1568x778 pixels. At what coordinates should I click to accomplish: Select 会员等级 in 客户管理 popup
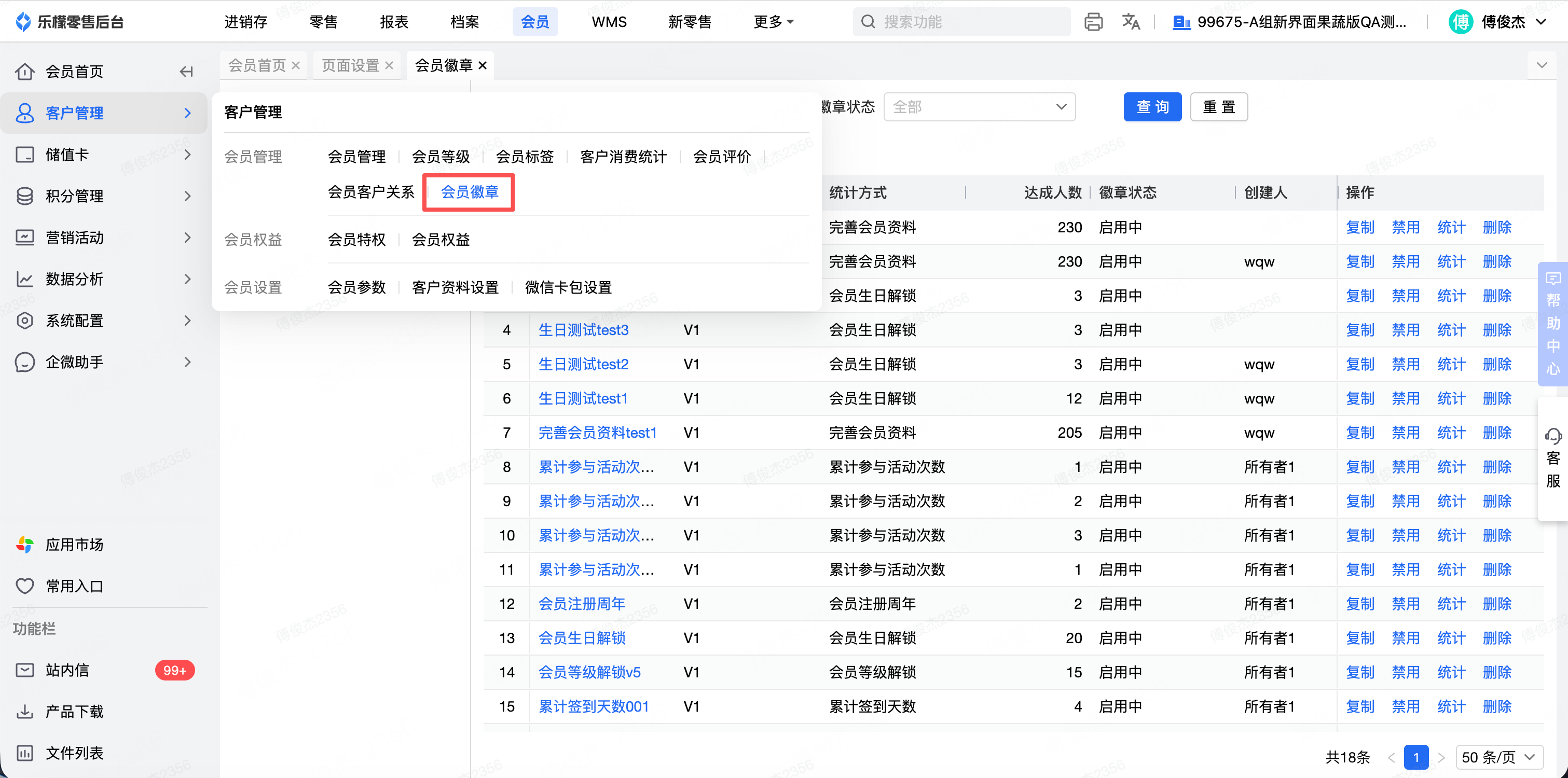coord(441,157)
